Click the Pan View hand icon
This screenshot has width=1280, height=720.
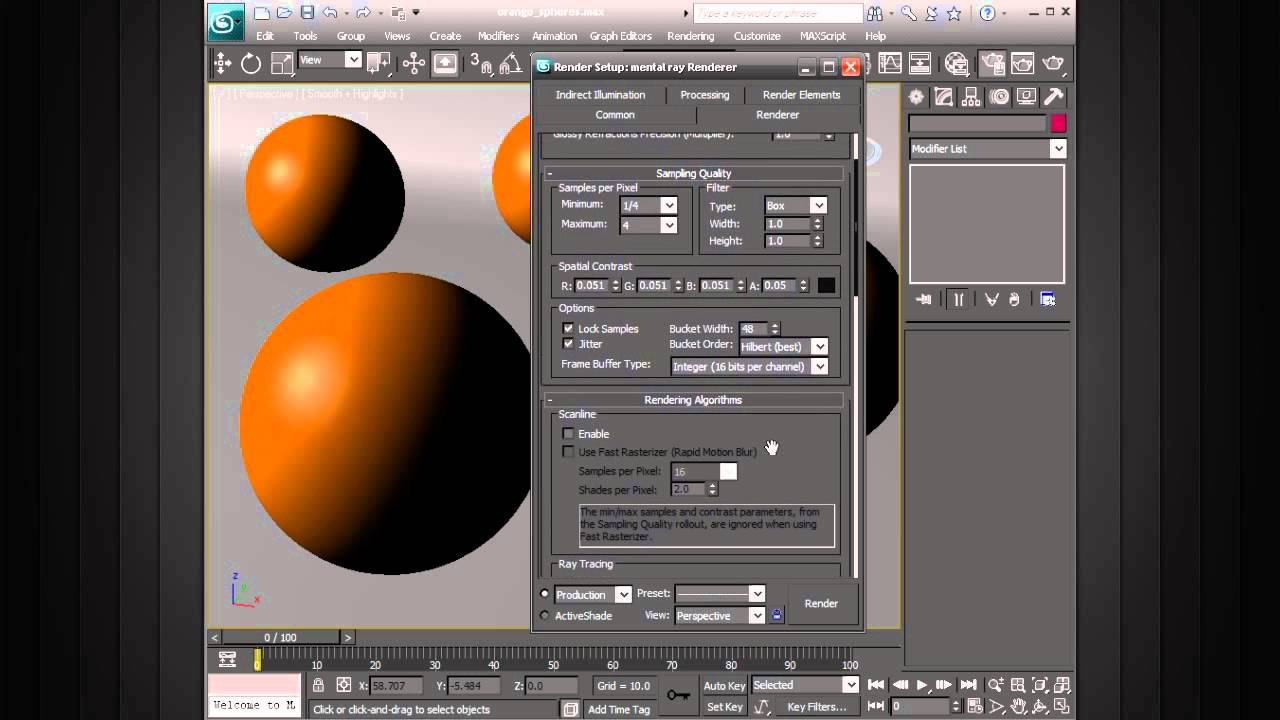coord(1018,706)
